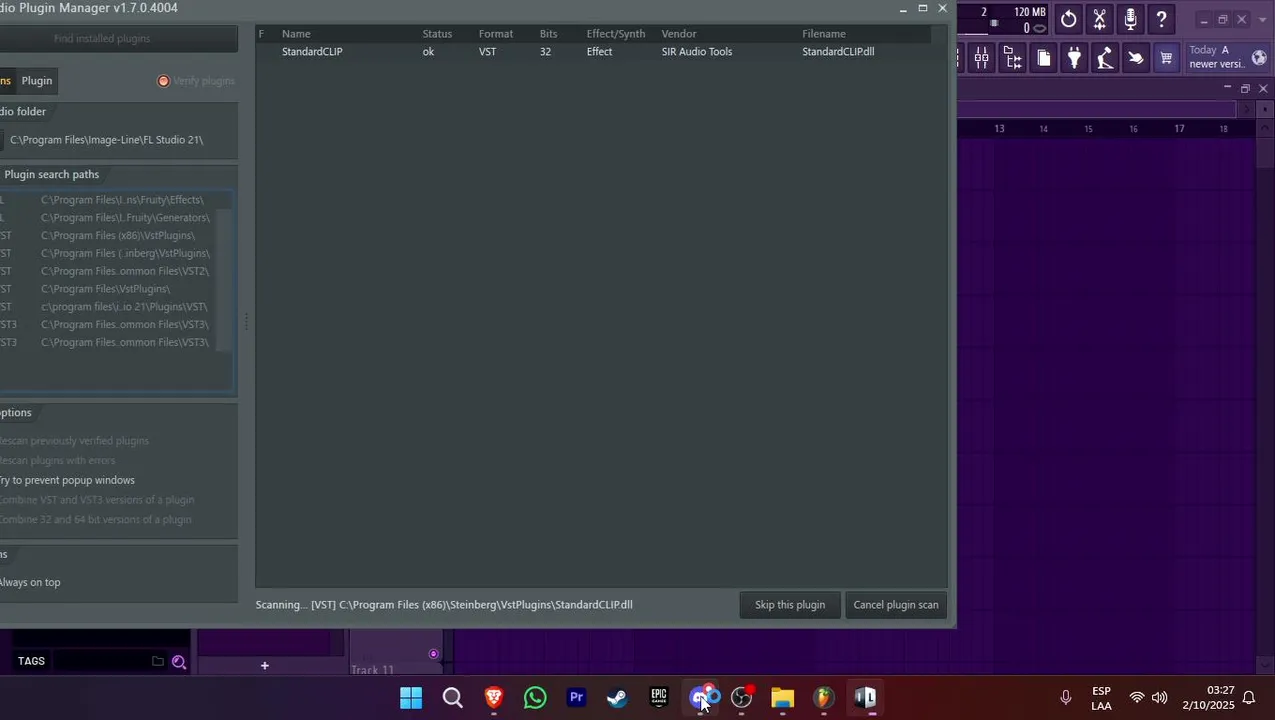Open the browser folder tree icon
This screenshot has height=720, width=1275.
coord(1012,58)
